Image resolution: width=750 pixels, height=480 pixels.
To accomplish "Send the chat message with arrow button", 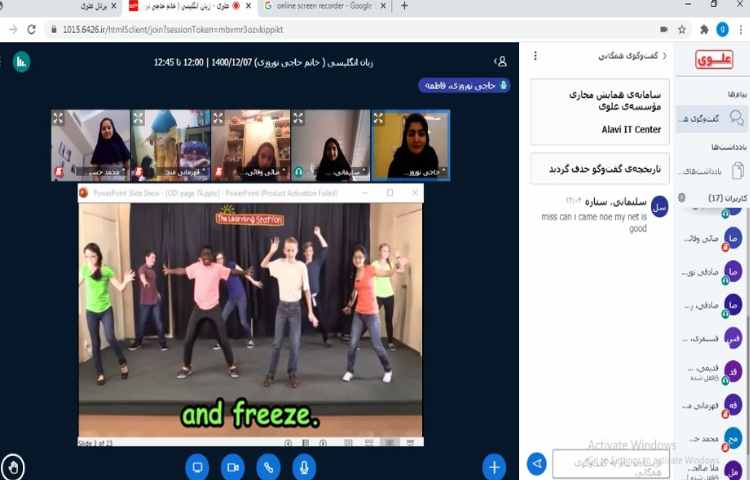I will (537, 464).
